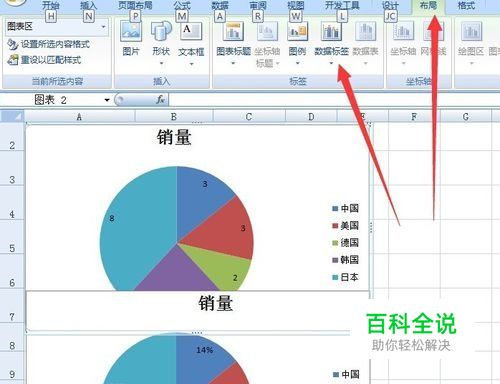The image size is (500, 384).
Task: Click the 德国 legend entry
Action: [x=346, y=243]
